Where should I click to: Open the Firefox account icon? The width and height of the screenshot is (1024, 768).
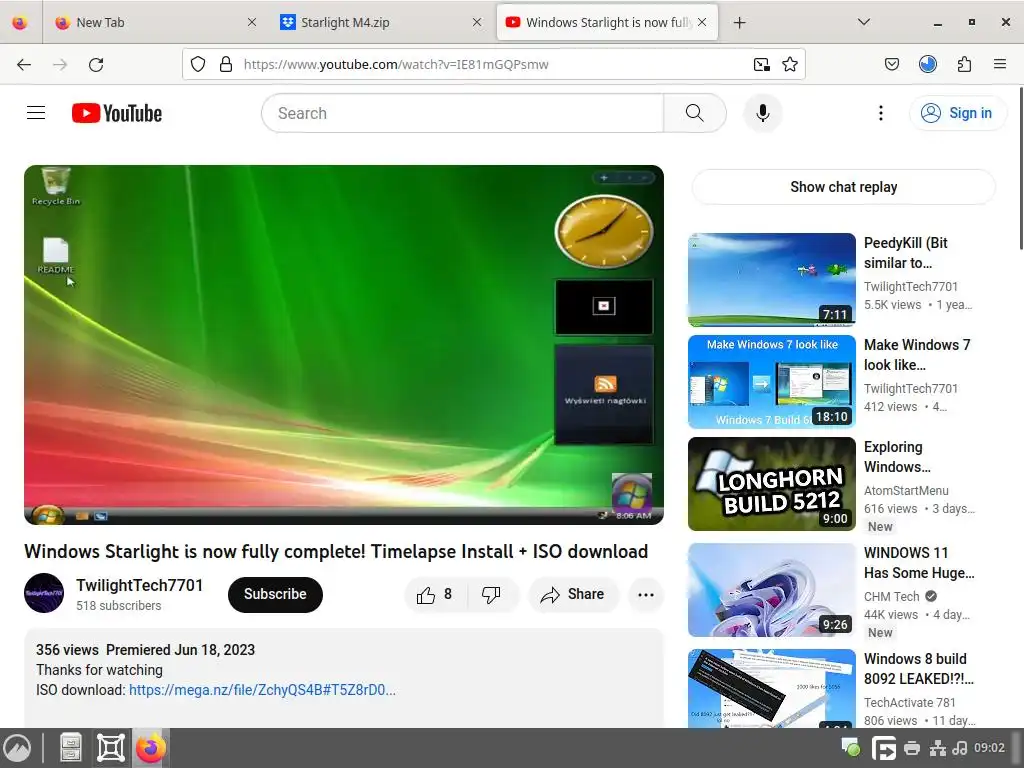(x=928, y=64)
